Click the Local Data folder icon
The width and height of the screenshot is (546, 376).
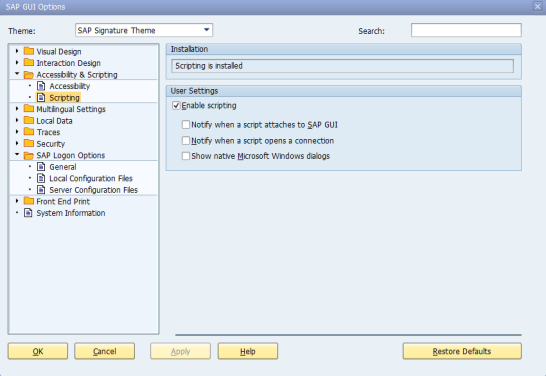click(x=29, y=120)
